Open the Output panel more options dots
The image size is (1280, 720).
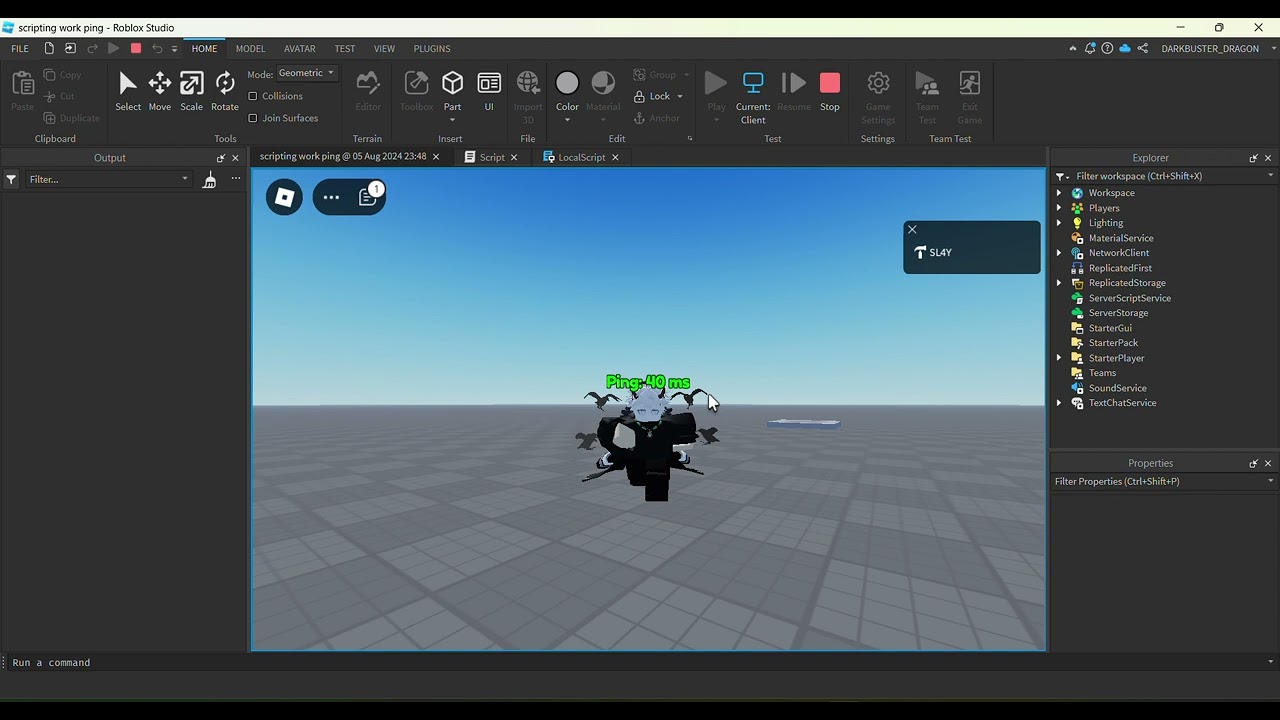click(236, 179)
